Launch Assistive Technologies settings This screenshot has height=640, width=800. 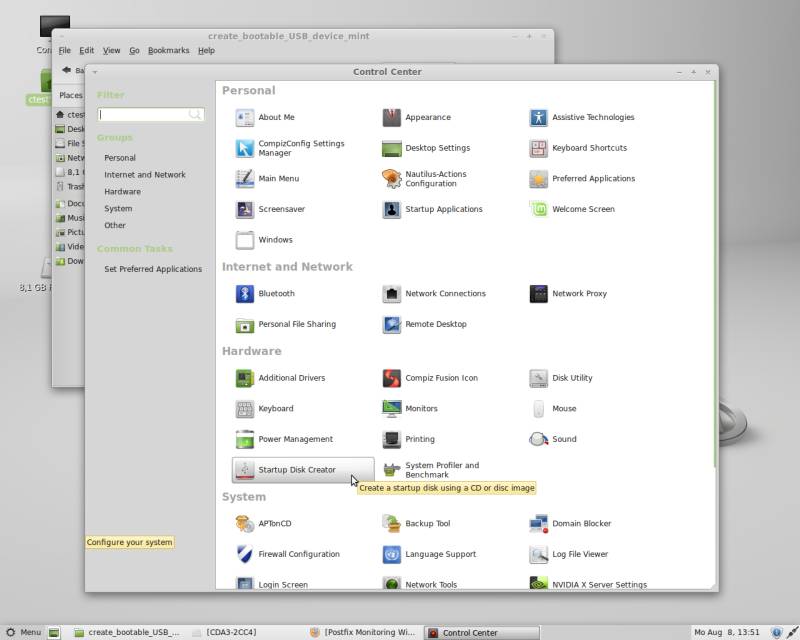tap(582, 117)
